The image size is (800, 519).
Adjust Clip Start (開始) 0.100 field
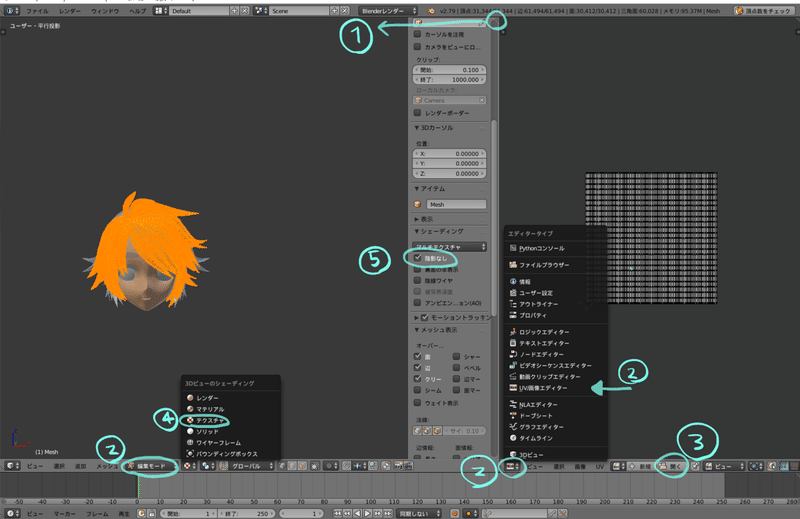click(x=449, y=70)
